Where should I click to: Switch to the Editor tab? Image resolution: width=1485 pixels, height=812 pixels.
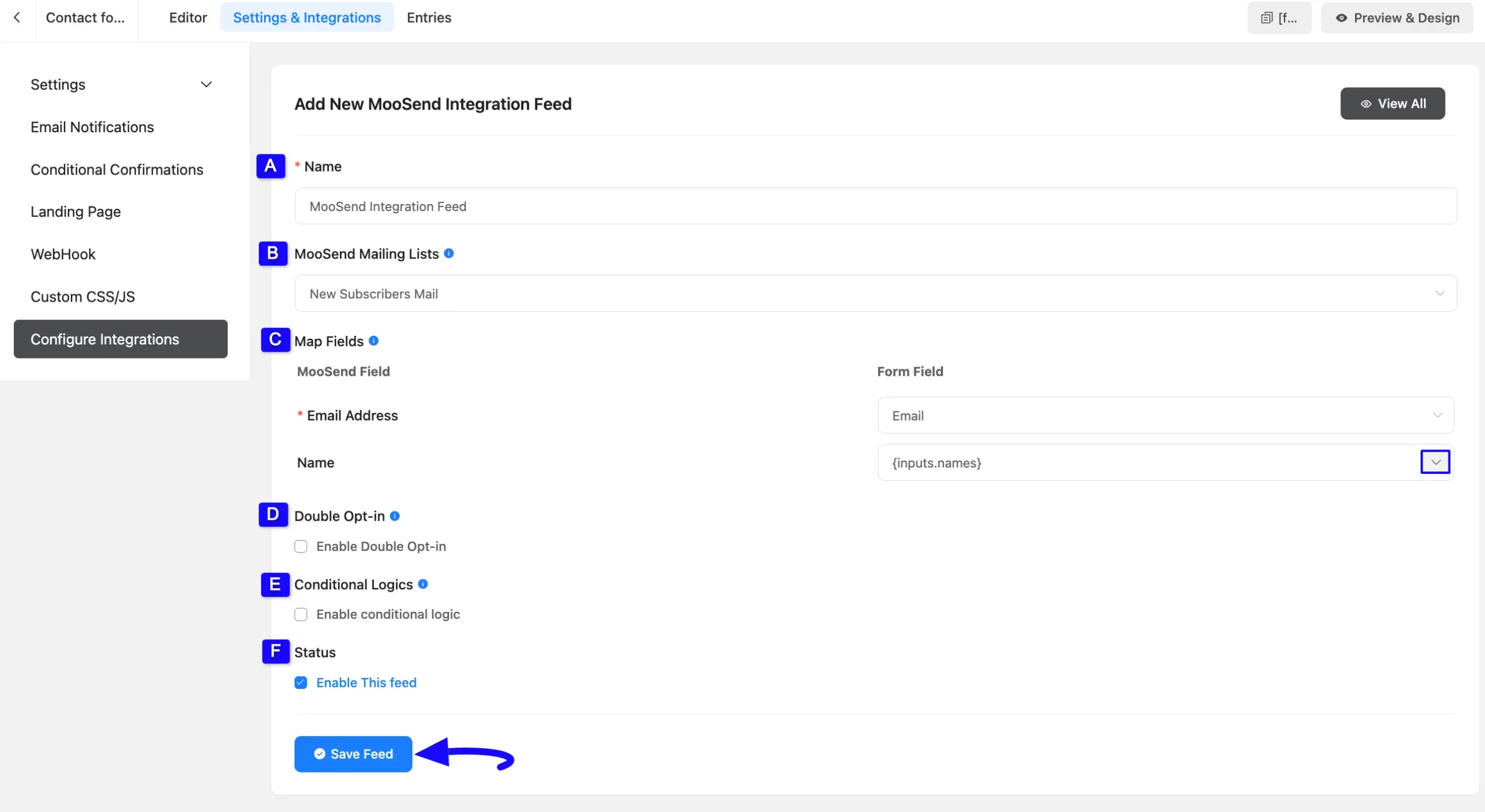pos(187,17)
